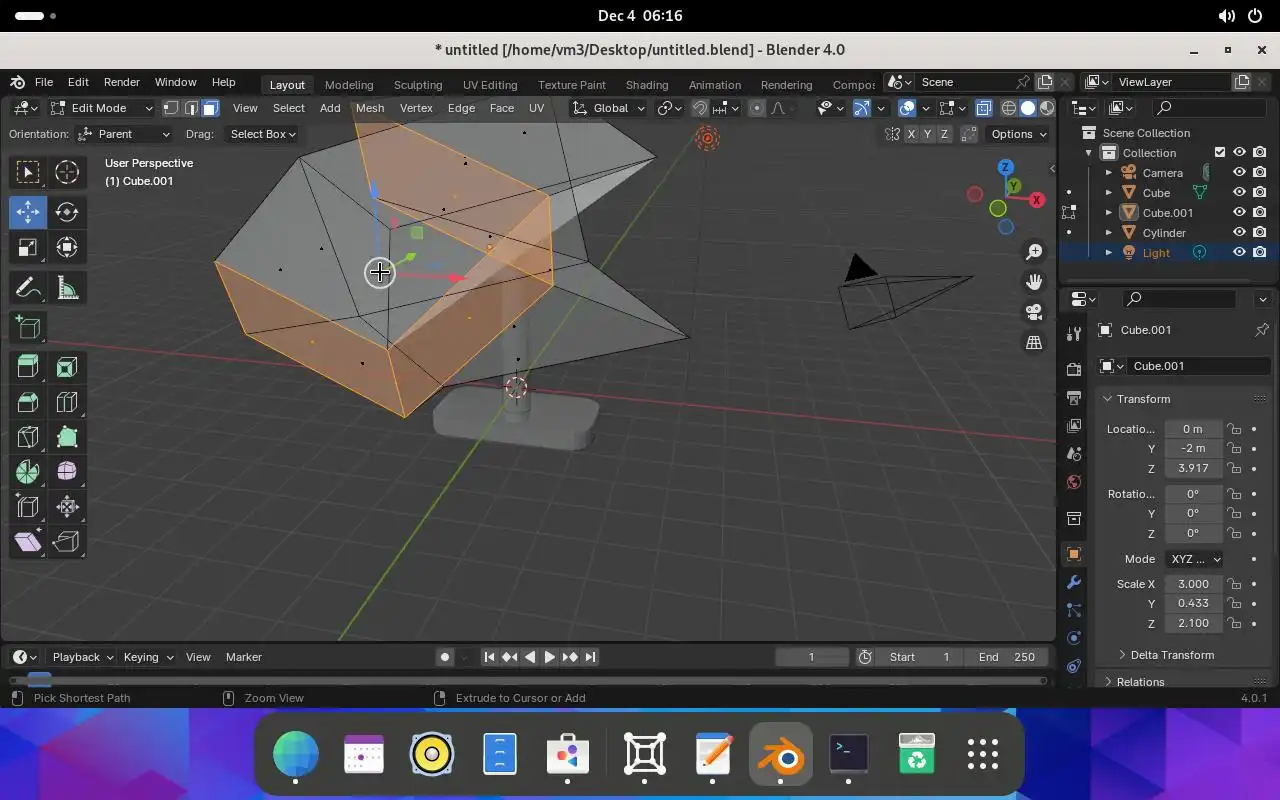Viewport: 1280px width, 800px height.
Task: Select the Bevel tool
Action: 28,402
